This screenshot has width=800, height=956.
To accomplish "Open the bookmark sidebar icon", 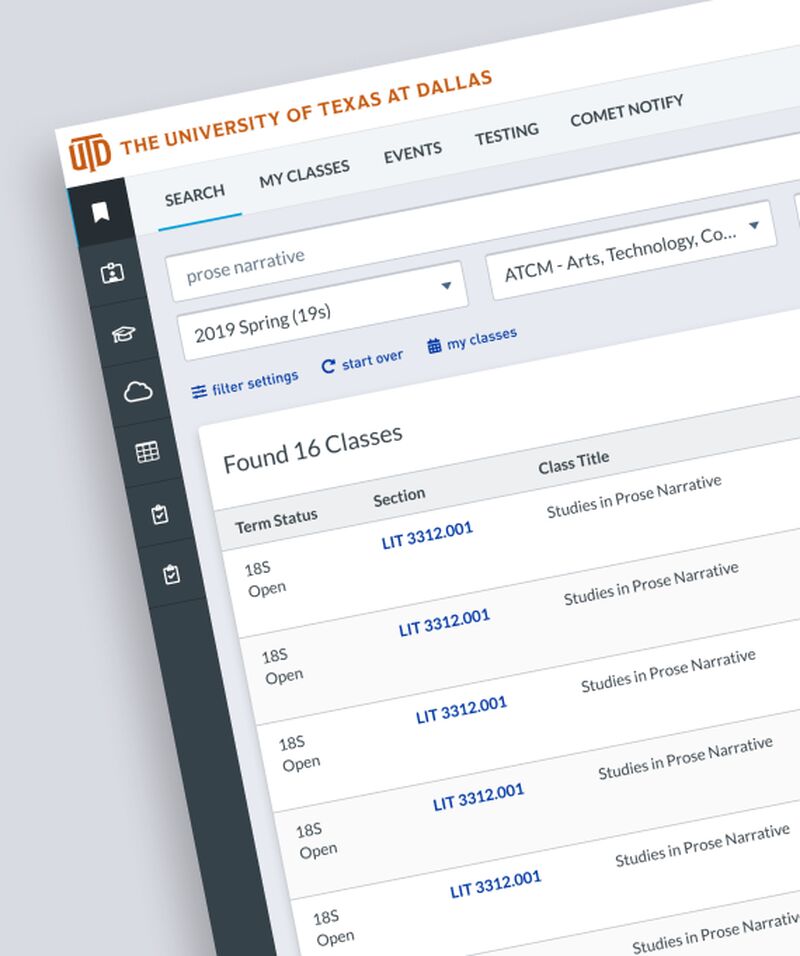I will pyautogui.click(x=100, y=212).
